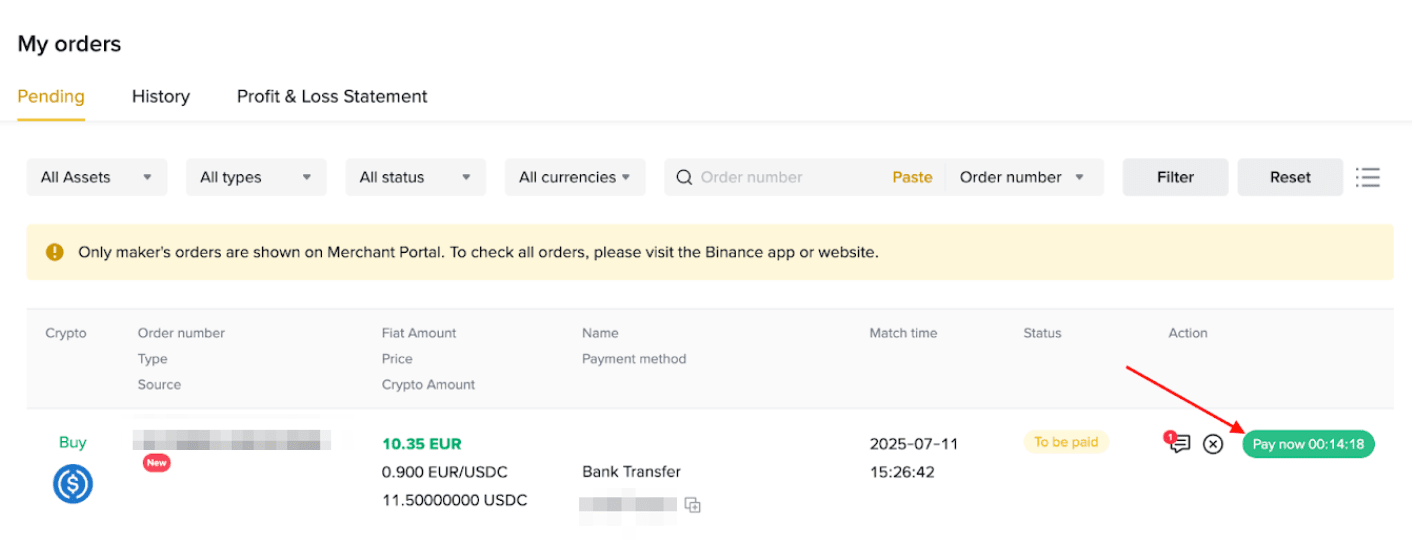Open the All Assets dropdown
This screenshot has width=1412, height=540.
pyautogui.click(x=97, y=177)
